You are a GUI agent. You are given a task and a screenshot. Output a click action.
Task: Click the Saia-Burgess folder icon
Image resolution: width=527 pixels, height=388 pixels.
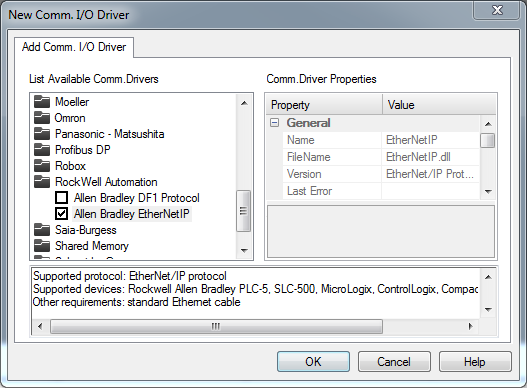pyautogui.click(x=42, y=230)
